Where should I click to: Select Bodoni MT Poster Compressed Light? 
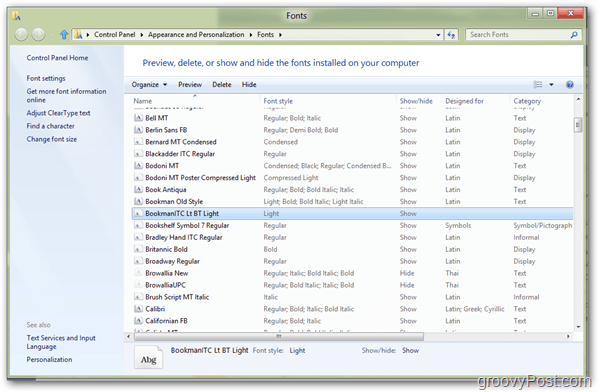click(201, 178)
